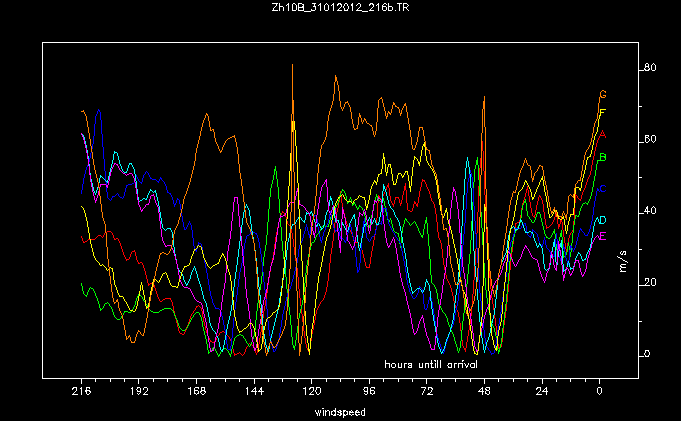Click the blue C series label

click(601, 188)
